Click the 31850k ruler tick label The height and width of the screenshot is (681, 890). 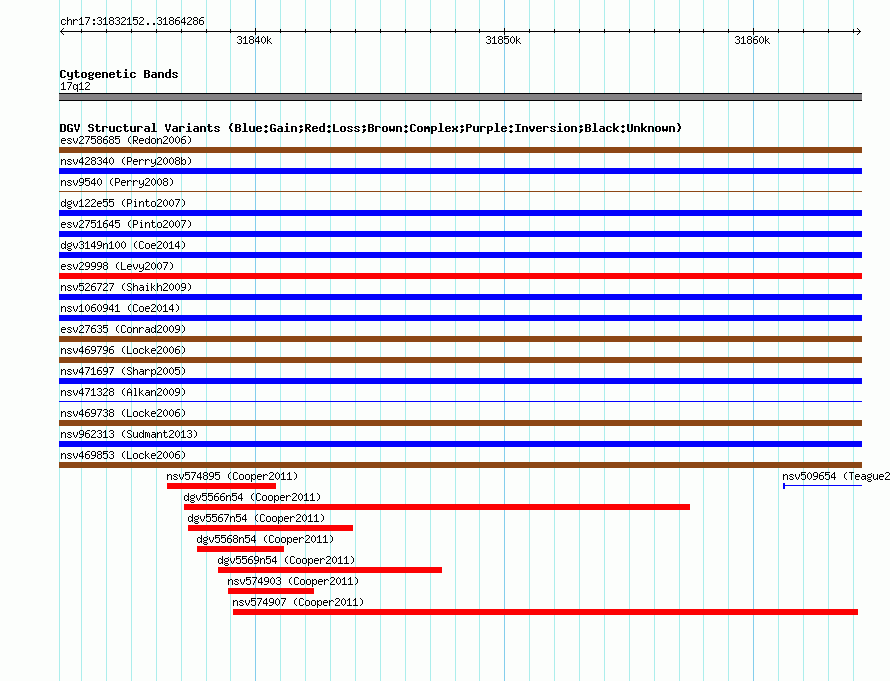click(x=503, y=40)
